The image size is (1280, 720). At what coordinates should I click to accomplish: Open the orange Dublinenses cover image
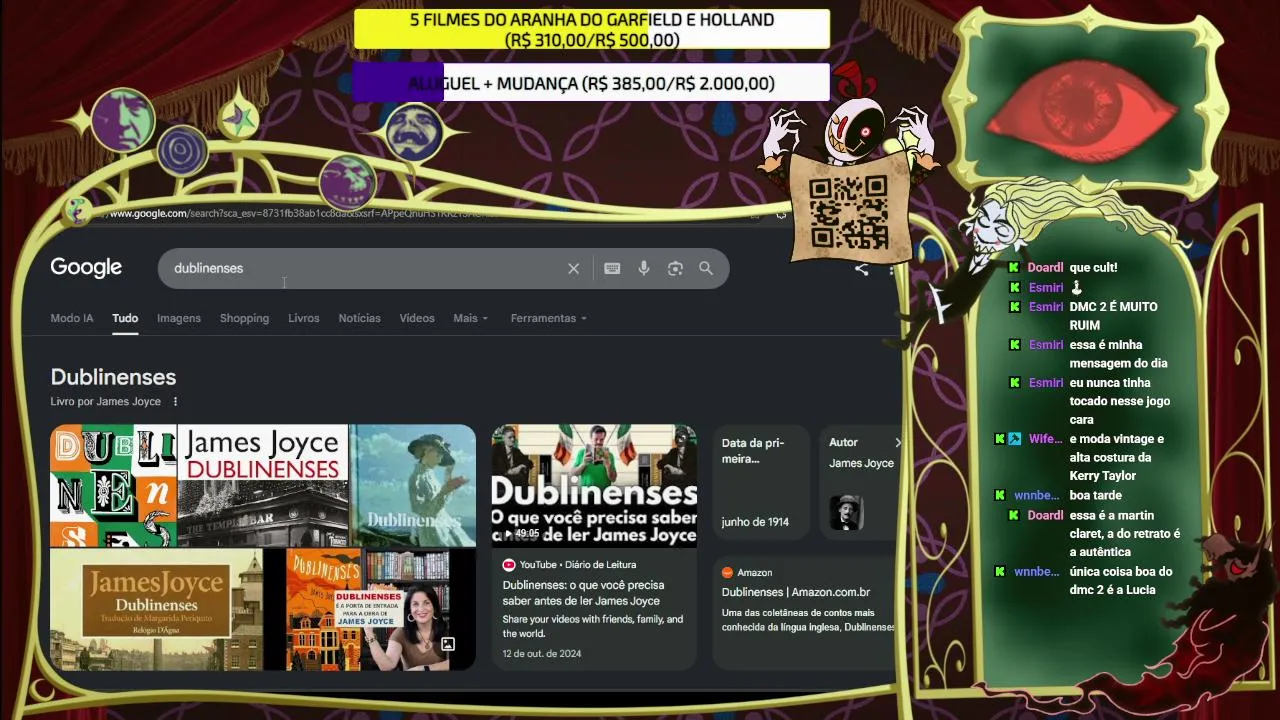[325, 609]
